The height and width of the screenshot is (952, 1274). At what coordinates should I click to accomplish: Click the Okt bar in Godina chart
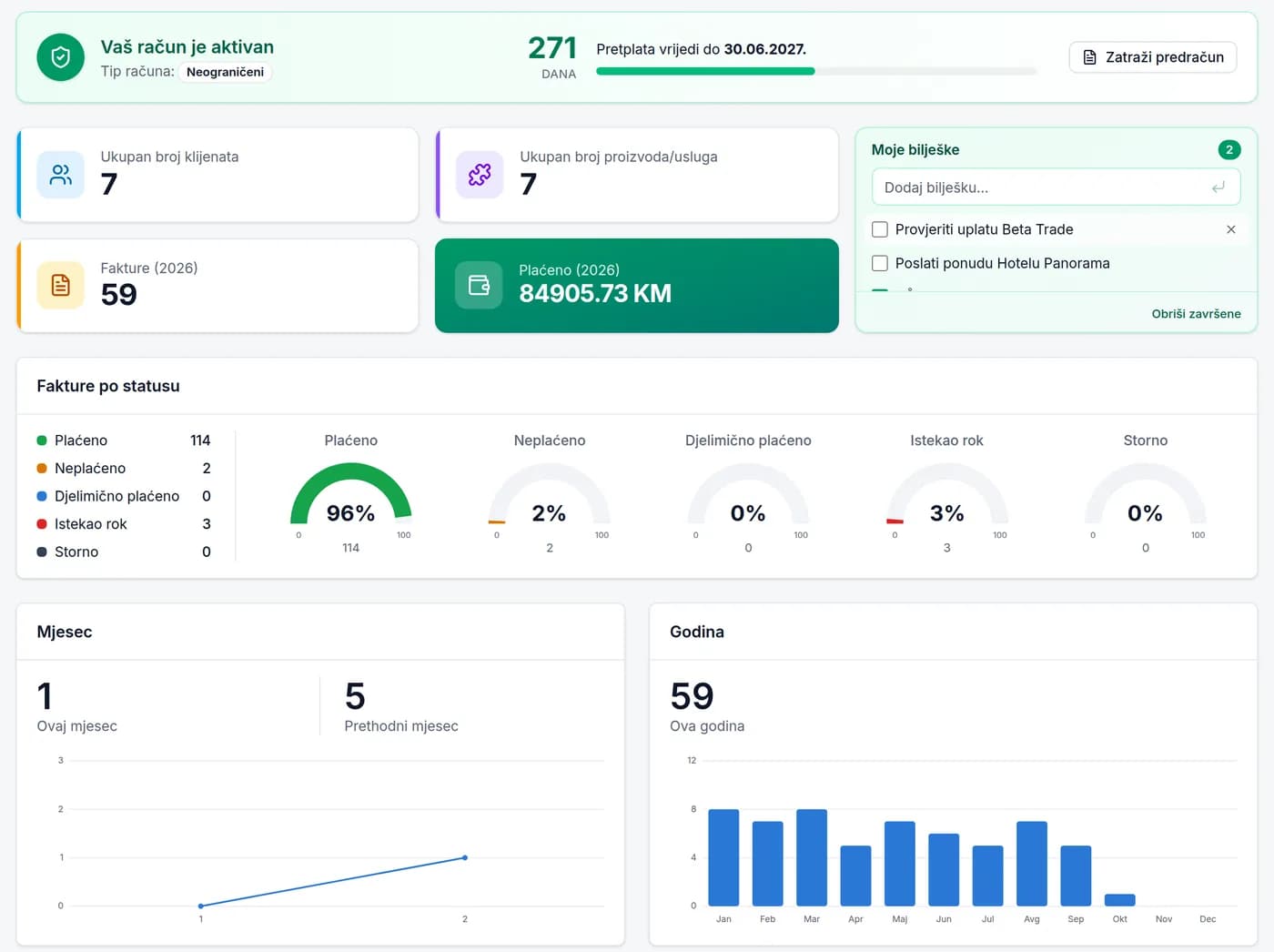coord(1120,900)
